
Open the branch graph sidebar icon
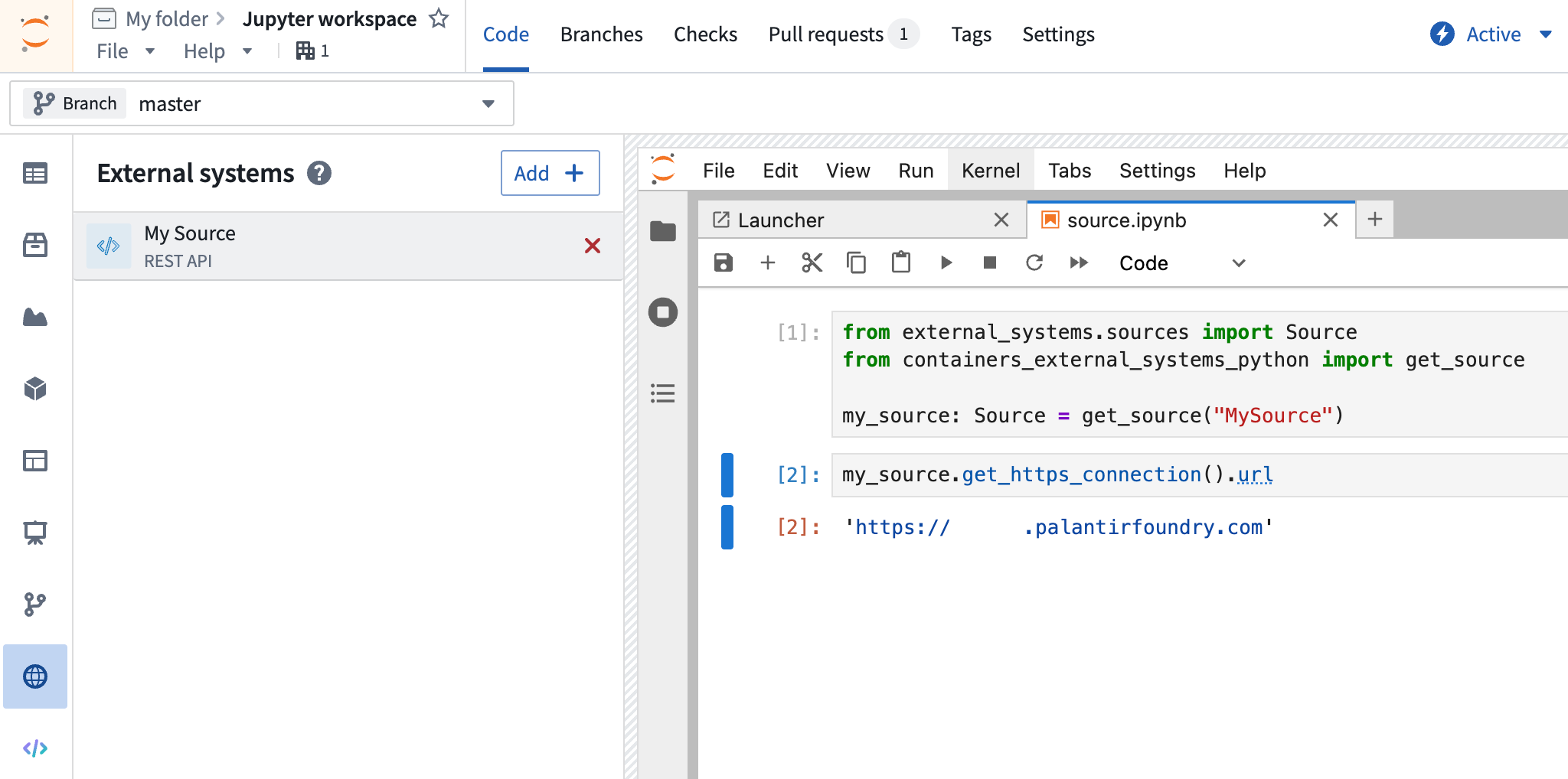coord(35,604)
